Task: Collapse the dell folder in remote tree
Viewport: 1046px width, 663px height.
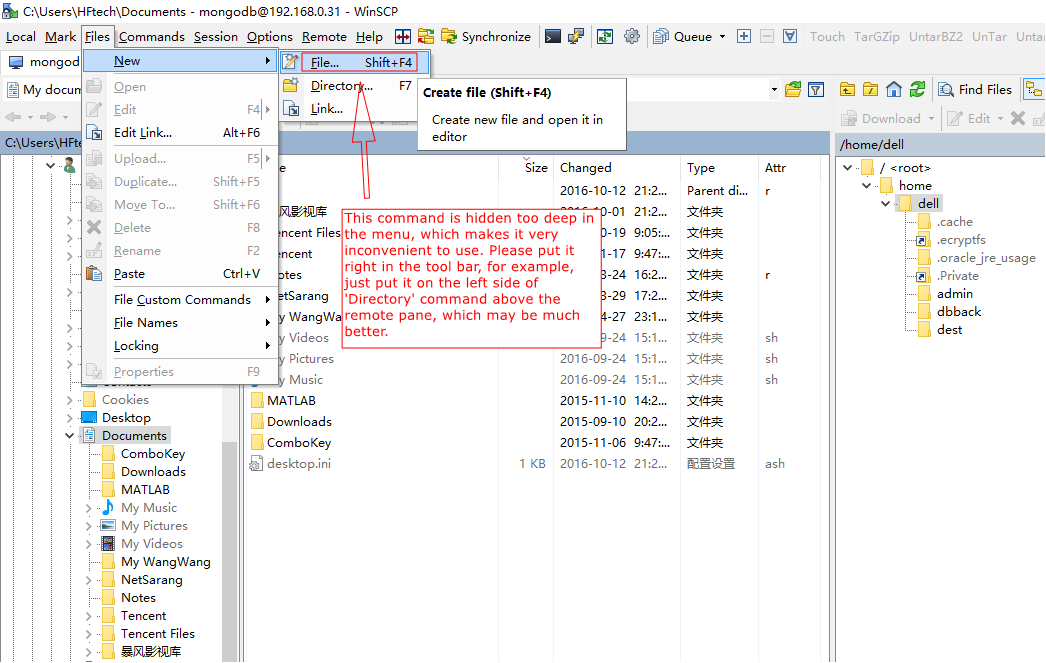Action: coord(886,204)
